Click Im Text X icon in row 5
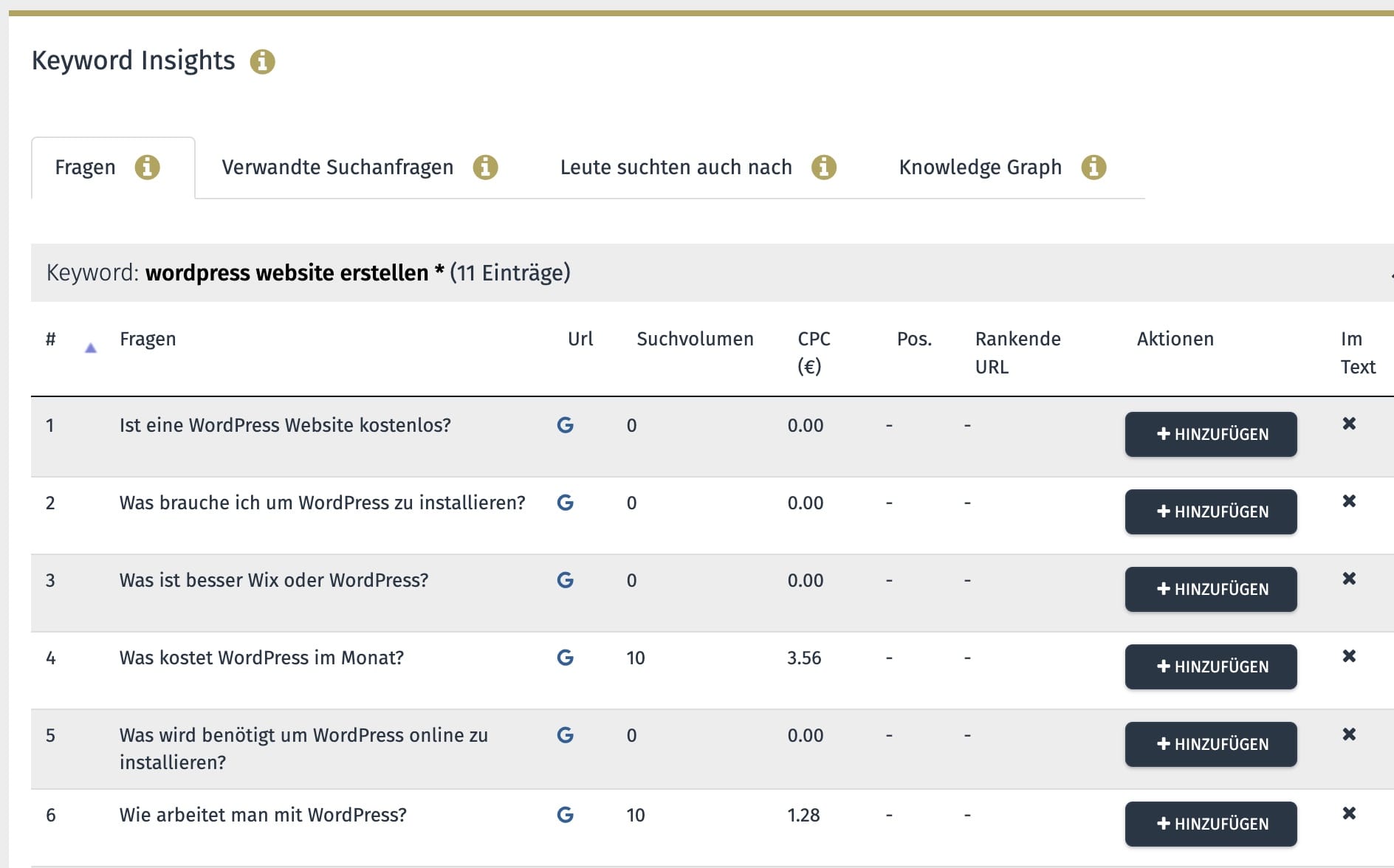The image size is (1394, 868). [1349, 734]
